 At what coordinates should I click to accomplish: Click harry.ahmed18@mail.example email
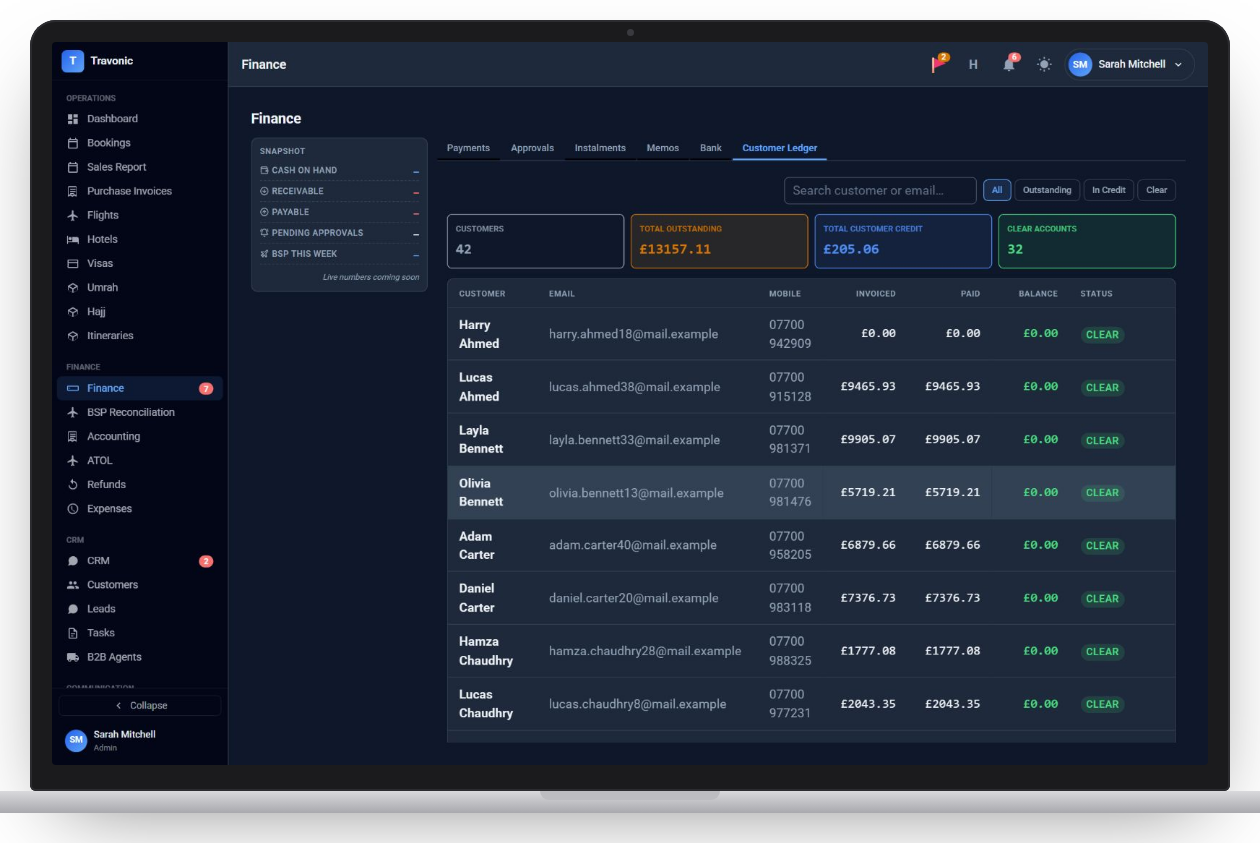[x=633, y=334]
